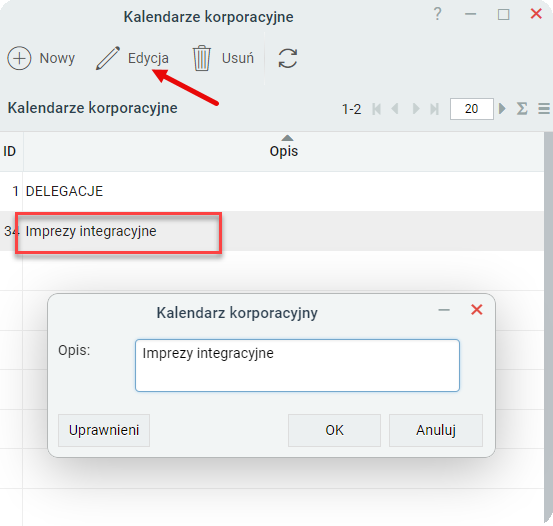
Task: Cancel the dialog with Anuluj
Action: click(436, 430)
